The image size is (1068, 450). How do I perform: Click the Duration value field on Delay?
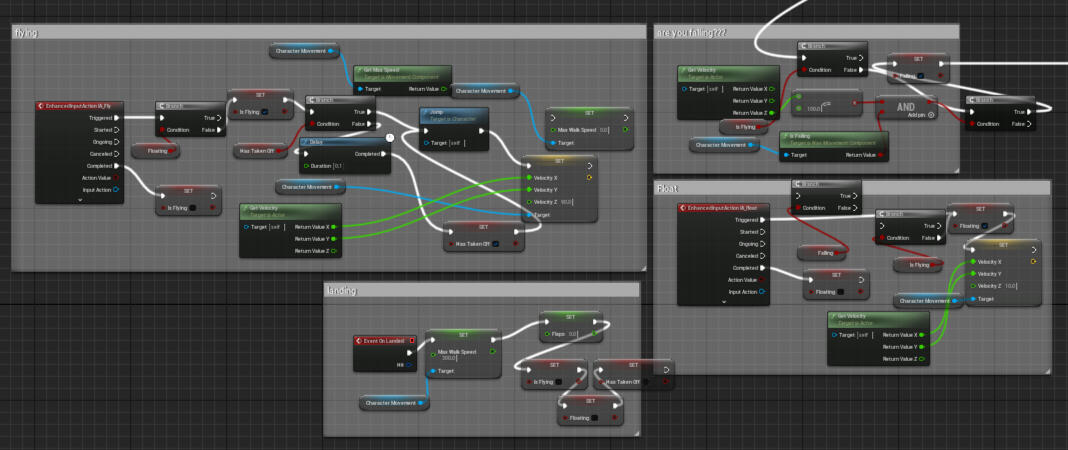click(338, 166)
